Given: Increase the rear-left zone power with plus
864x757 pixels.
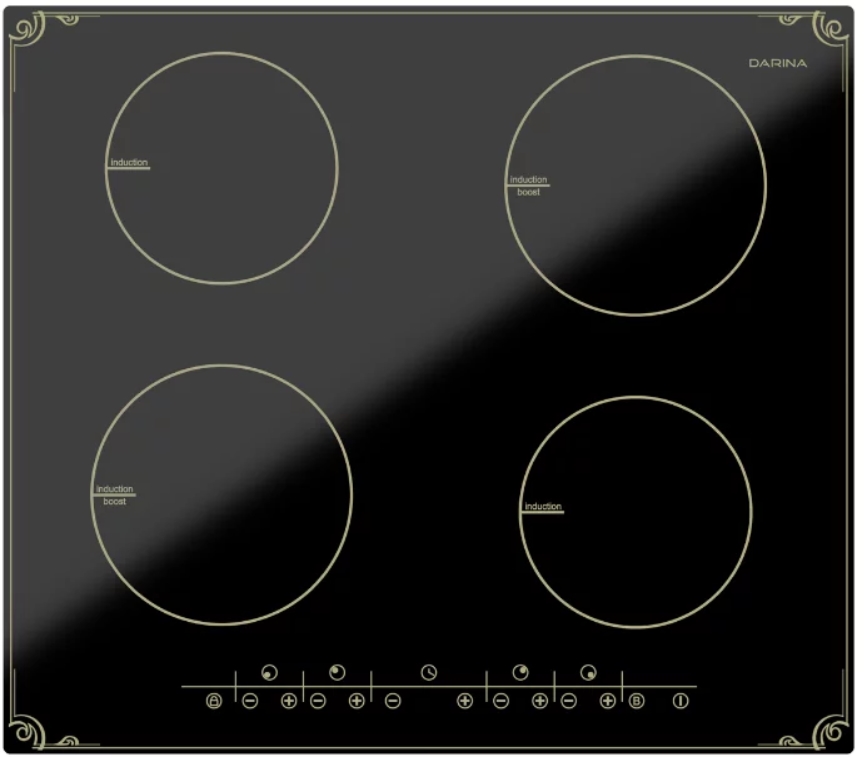Looking at the screenshot, I should (x=356, y=701).
